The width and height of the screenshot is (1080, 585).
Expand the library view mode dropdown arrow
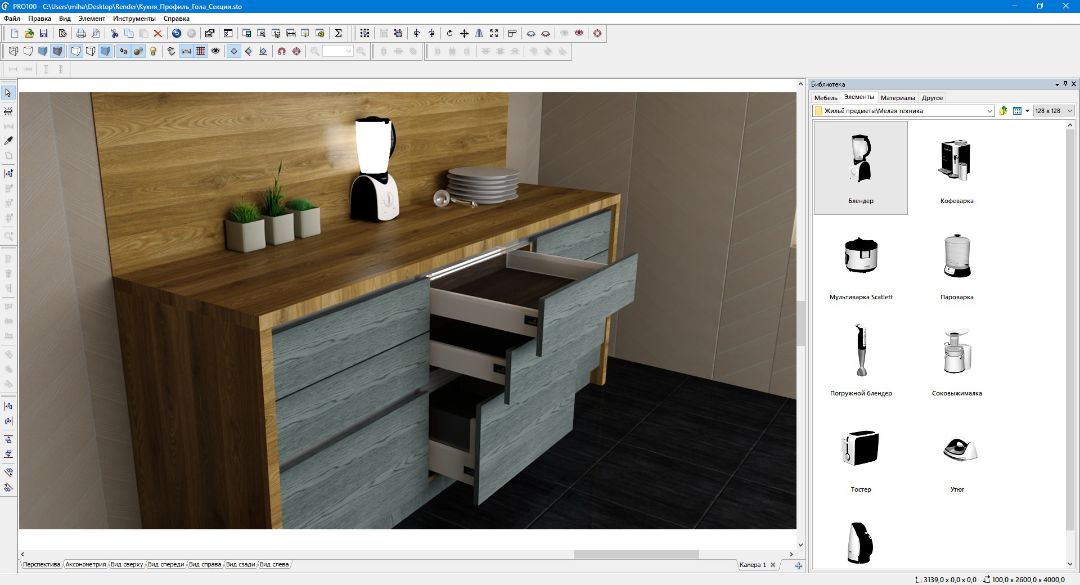pyautogui.click(x=1026, y=110)
